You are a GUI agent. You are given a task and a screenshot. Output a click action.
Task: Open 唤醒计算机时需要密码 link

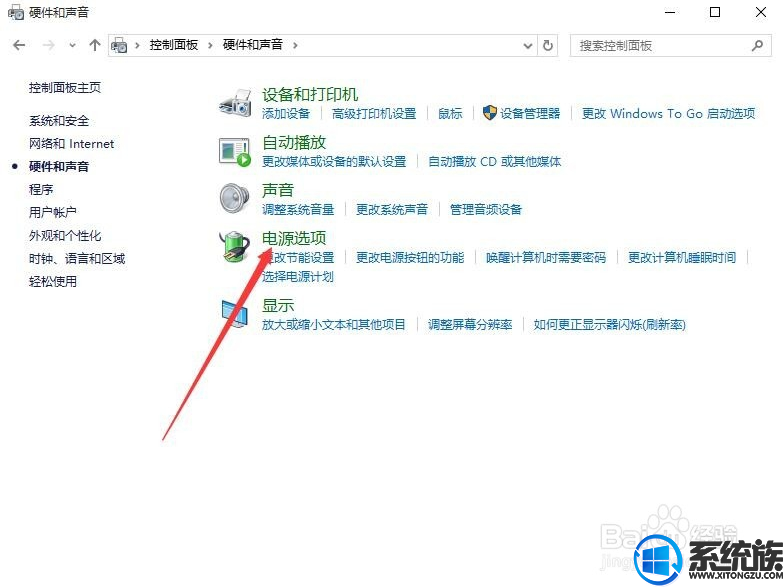pos(546,258)
